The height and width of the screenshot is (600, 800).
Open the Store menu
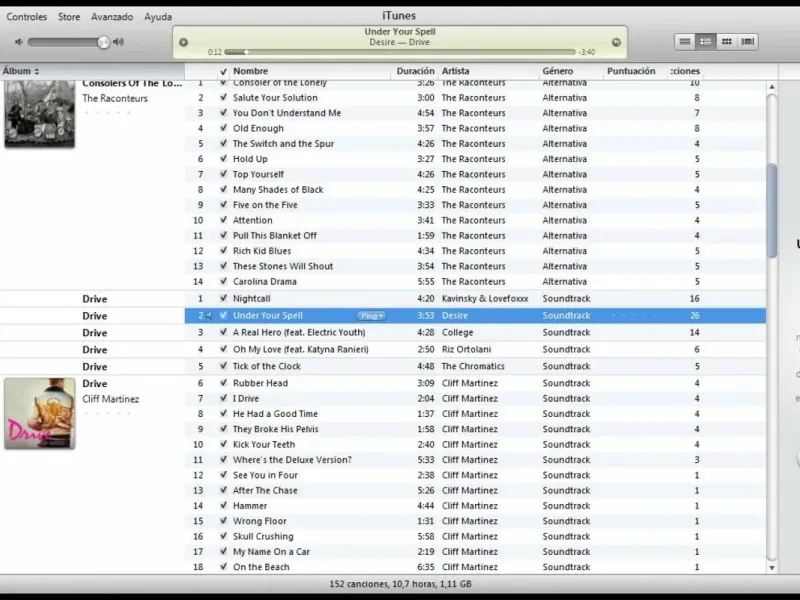coord(69,17)
